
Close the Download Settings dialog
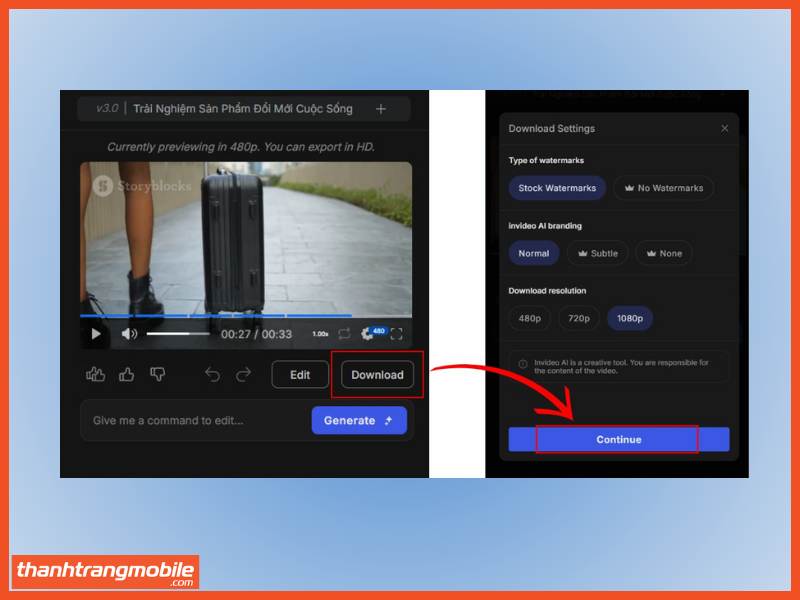pos(724,129)
